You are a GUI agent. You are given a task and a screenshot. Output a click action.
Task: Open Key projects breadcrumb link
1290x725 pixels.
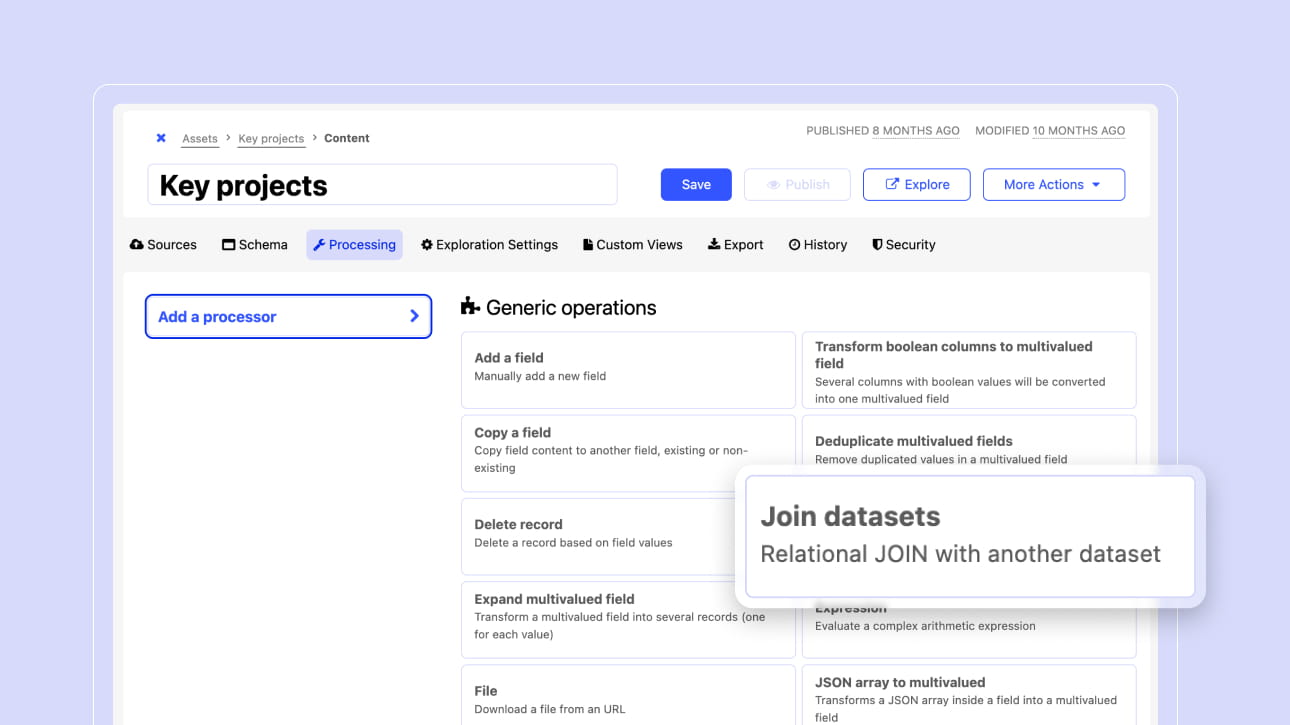pyautogui.click(x=271, y=139)
